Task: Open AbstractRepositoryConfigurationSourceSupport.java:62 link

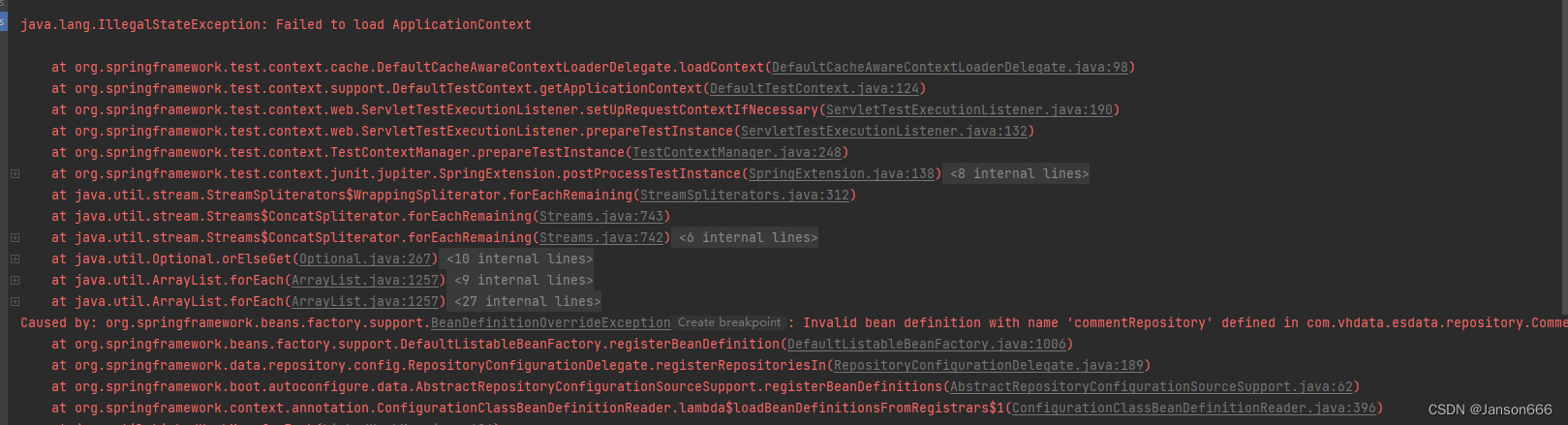Action: 1152,387
